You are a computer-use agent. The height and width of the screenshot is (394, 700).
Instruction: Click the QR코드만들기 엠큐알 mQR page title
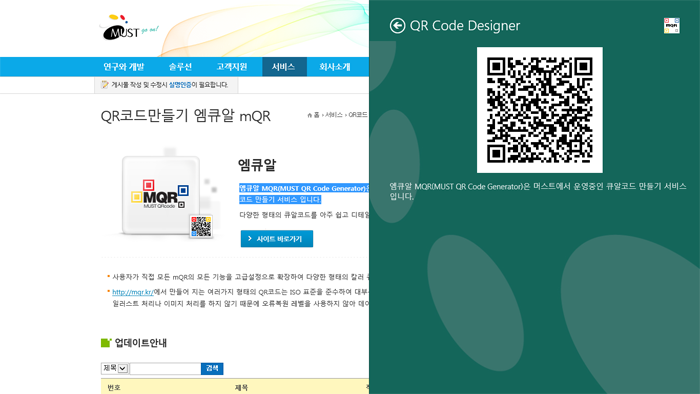(186, 116)
